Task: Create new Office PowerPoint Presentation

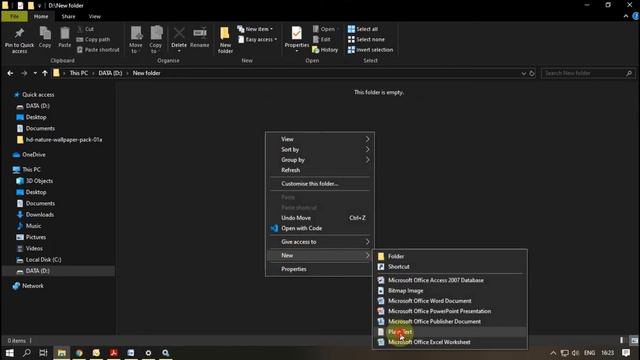Action: click(x=450, y=311)
